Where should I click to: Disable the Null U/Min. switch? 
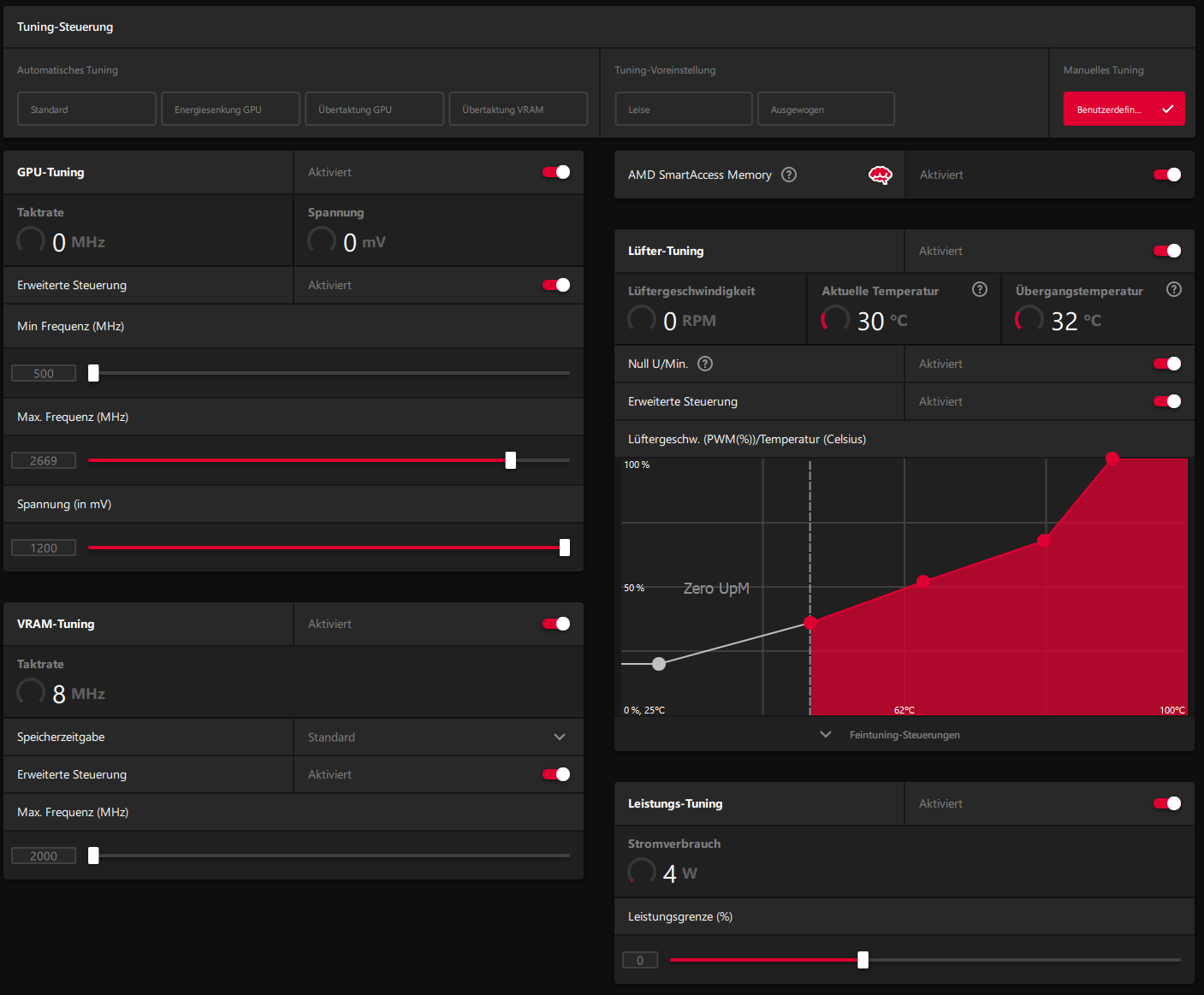click(1167, 364)
